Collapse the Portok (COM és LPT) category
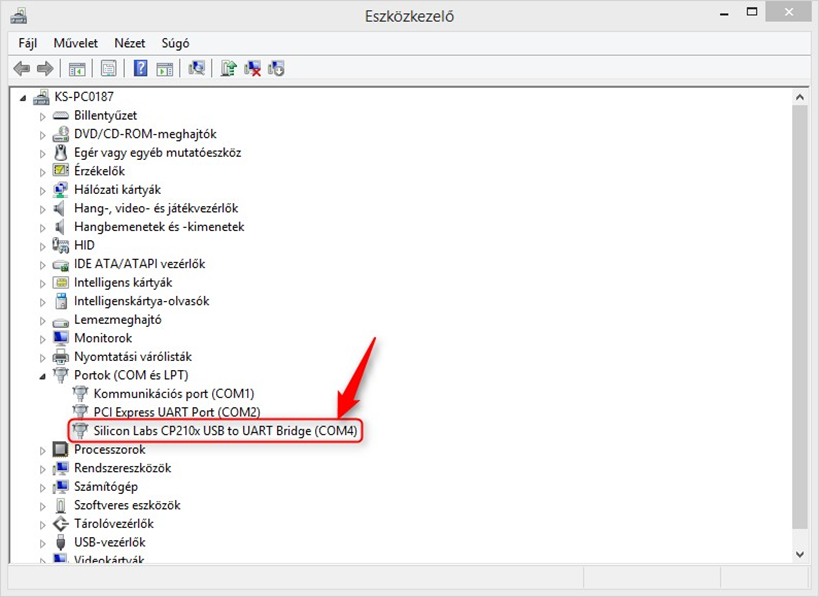The height and width of the screenshot is (597, 819). tap(43, 376)
